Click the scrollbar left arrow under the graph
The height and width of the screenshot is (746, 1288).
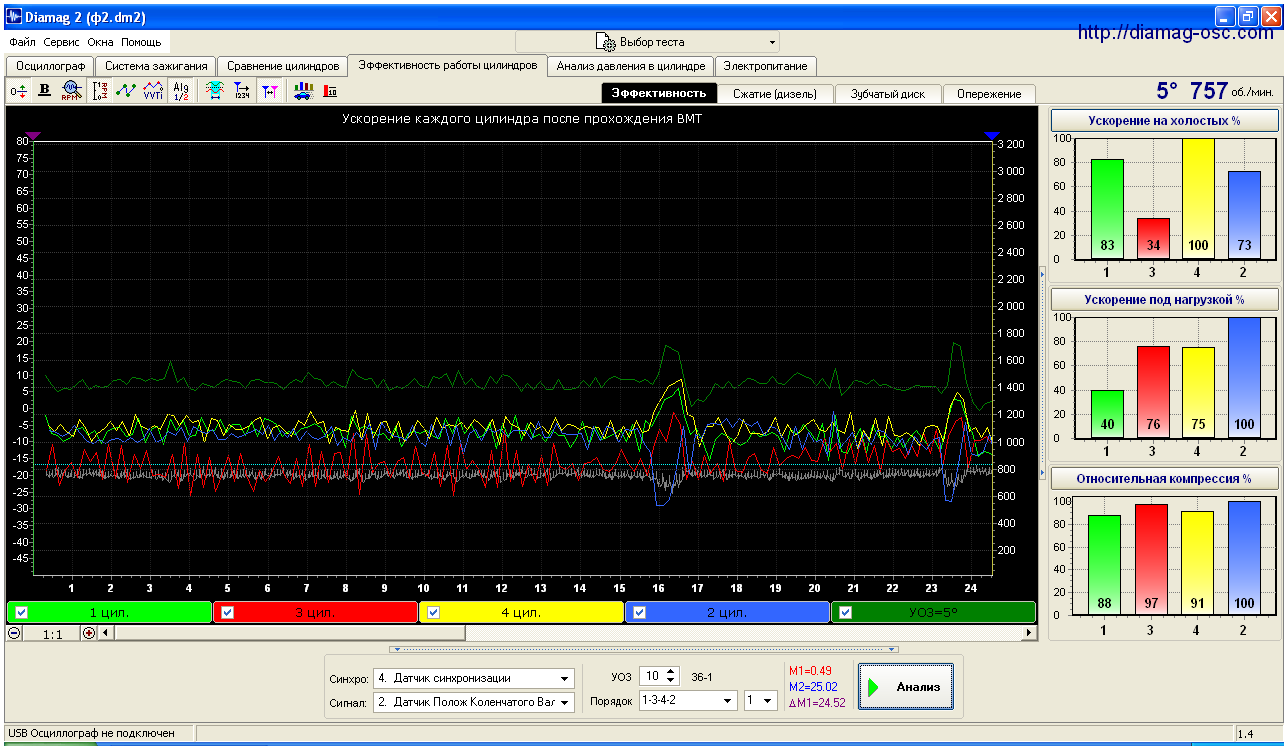(106, 633)
